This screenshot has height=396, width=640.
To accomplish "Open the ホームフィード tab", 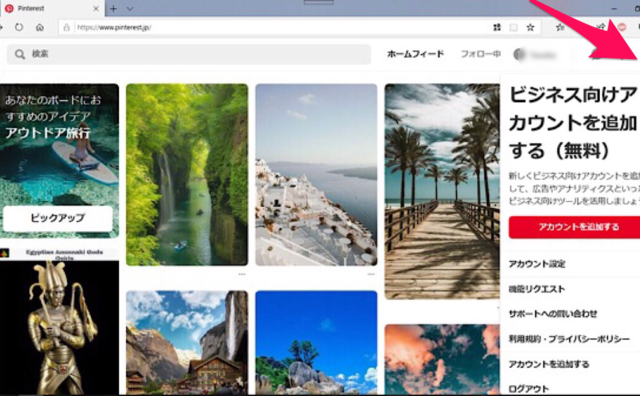I will coord(415,54).
